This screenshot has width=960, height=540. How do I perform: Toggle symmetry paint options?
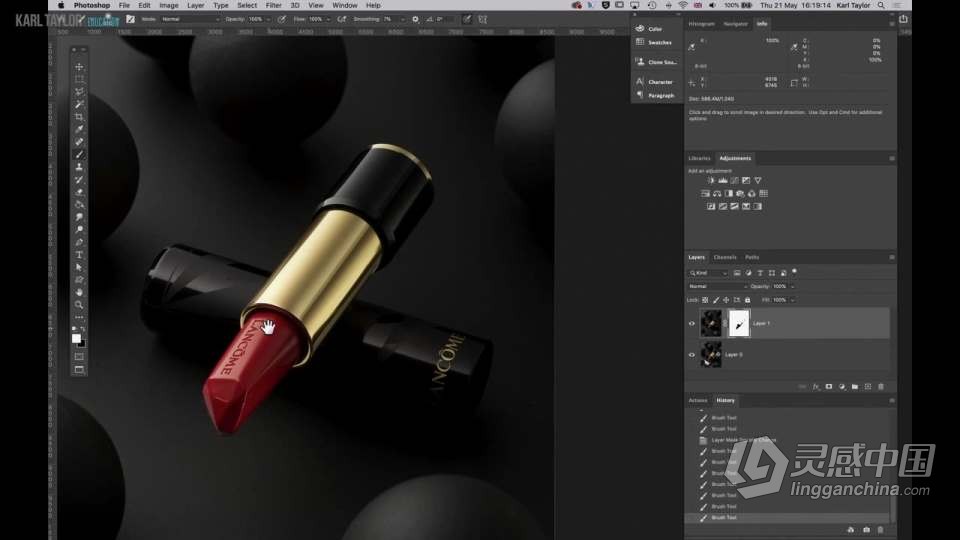click(482, 19)
